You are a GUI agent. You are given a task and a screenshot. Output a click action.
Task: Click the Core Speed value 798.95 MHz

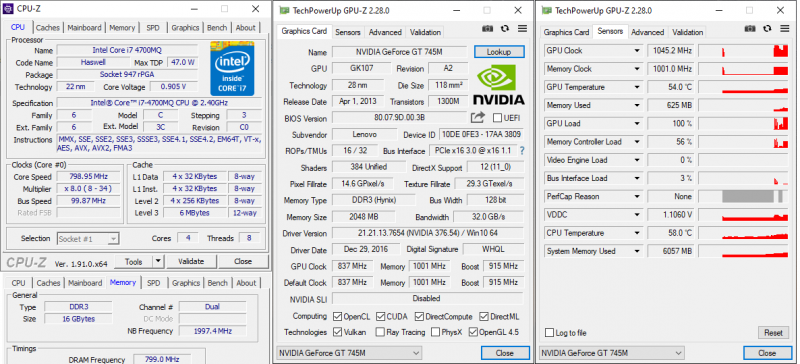click(x=89, y=177)
